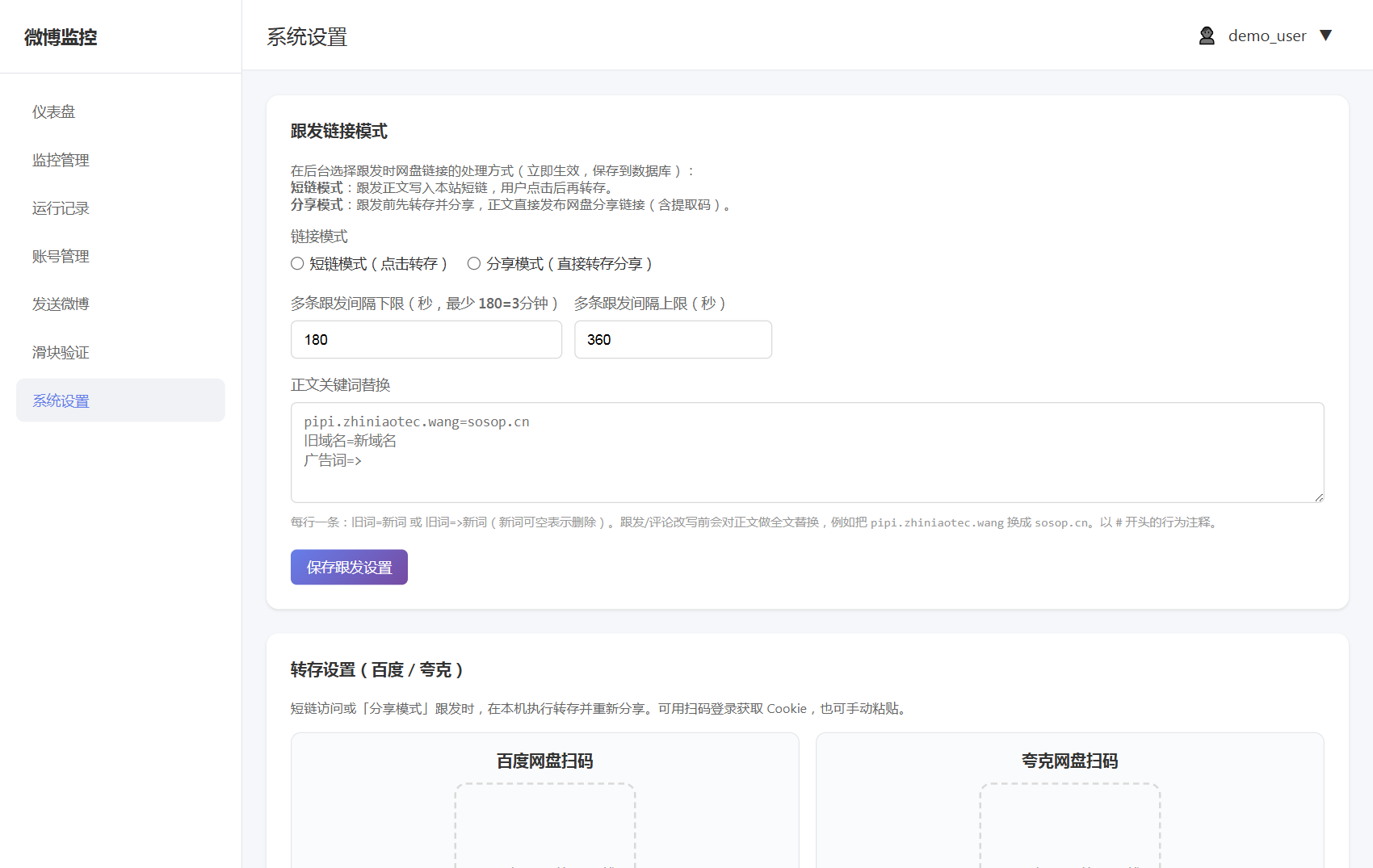Go to 监控管理 in sidebar
Screen dimensions: 1373x868
pyautogui.click(x=120, y=160)
